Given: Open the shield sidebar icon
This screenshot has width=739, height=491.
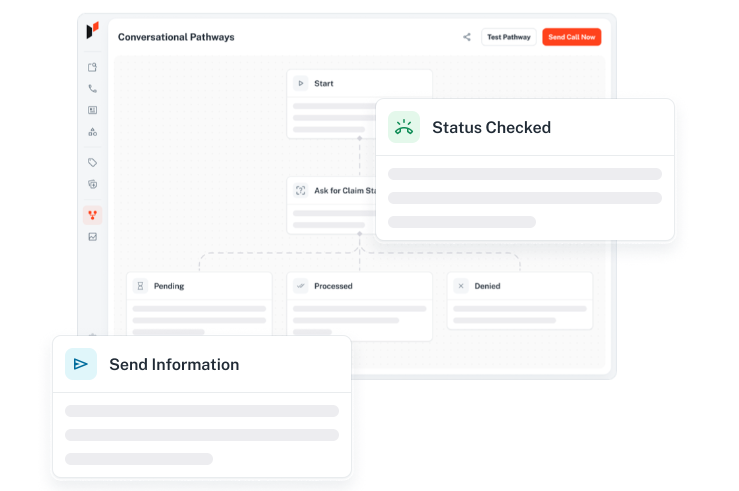Looking at the screenshot, I should click(x=92, y=184).
